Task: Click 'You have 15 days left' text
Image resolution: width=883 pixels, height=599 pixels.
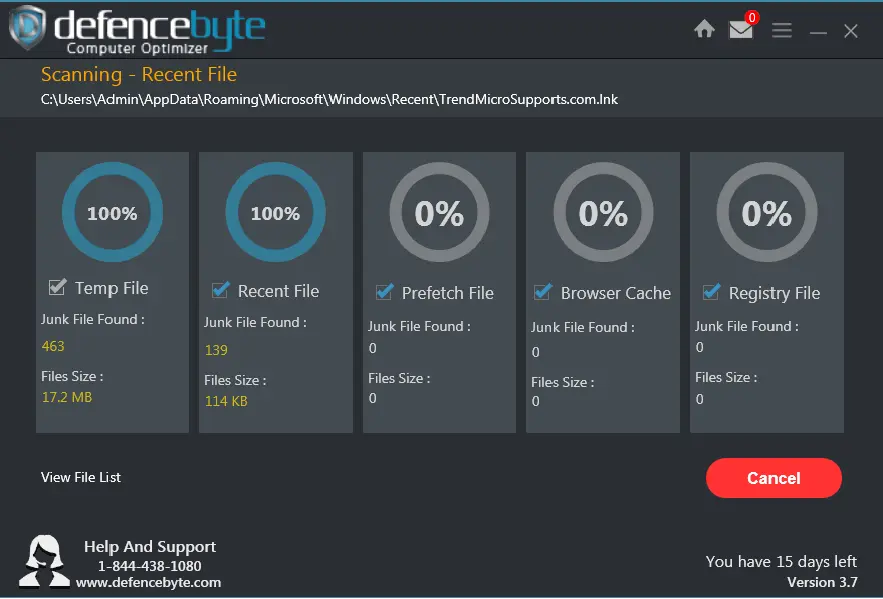Action: click(x=781, y=561)
